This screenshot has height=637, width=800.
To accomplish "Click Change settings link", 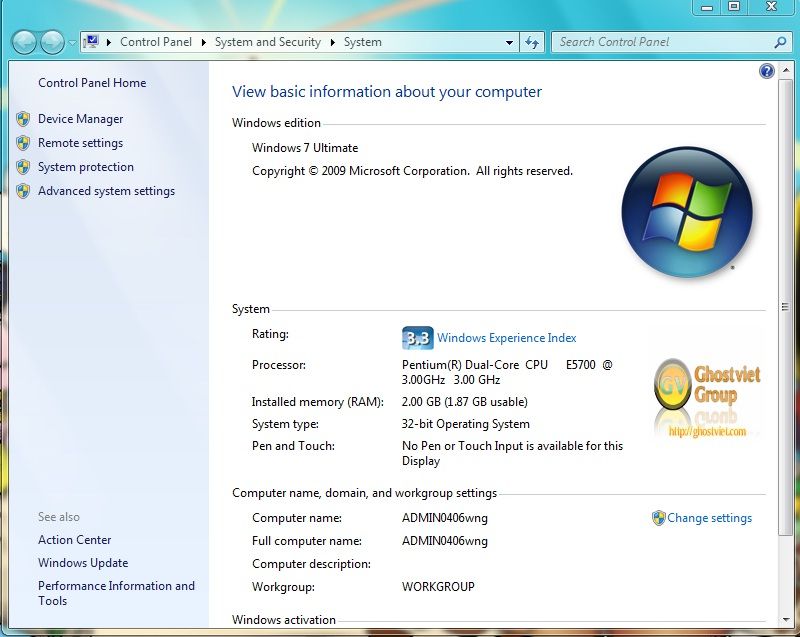I will pyautogui.click(x=709, y=518).
